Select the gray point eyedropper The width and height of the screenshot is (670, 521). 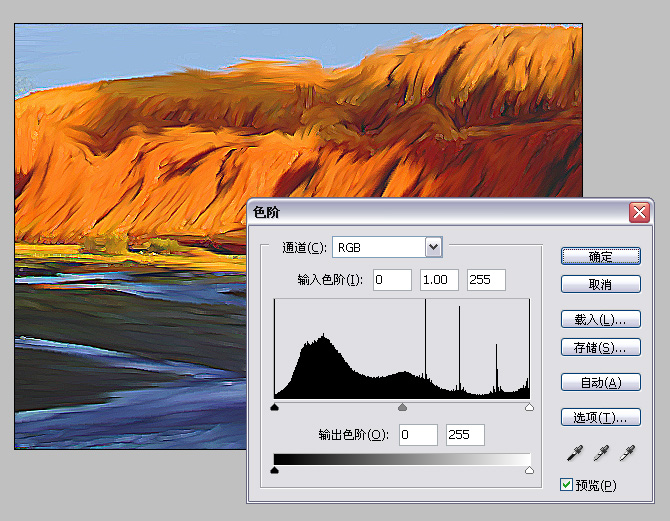coord(601,453)
